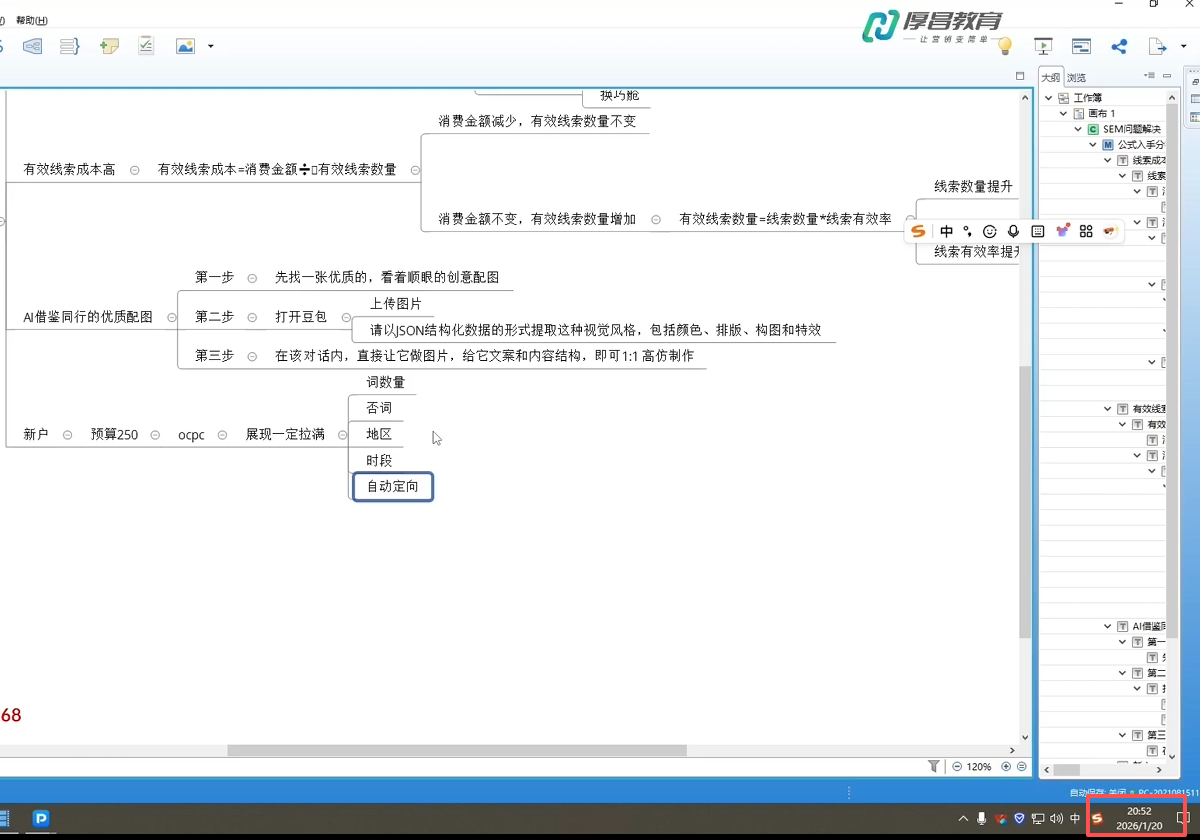
Task: Click the zoom in plus button
Action: (x=1007, y=766)
